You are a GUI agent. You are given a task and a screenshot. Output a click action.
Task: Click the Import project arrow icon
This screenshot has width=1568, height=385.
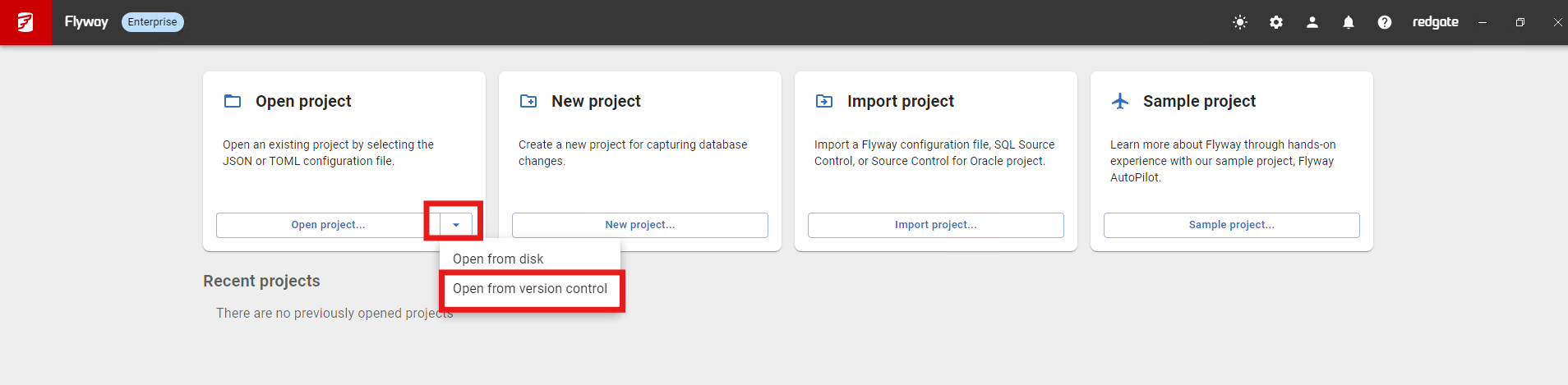coord(824,101)
